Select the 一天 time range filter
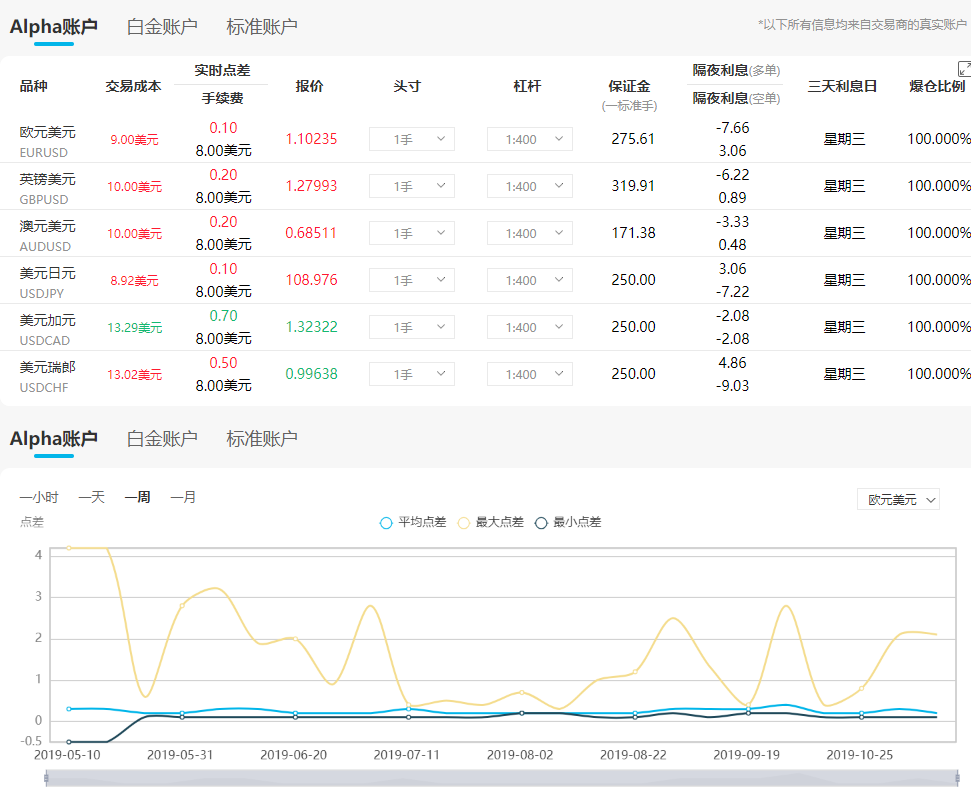Image resolution: width=971 pixels, height=792 pixels. click(91, 496)
